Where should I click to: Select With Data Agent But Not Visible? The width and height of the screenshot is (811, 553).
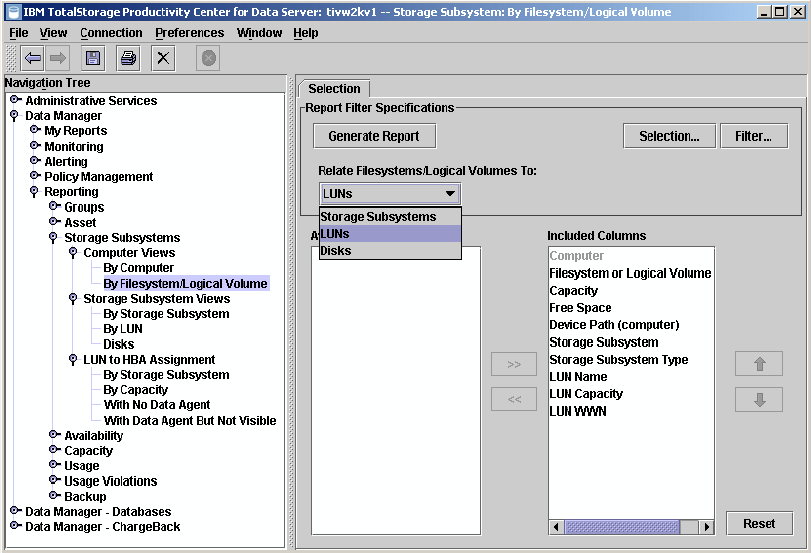[190, 420]
